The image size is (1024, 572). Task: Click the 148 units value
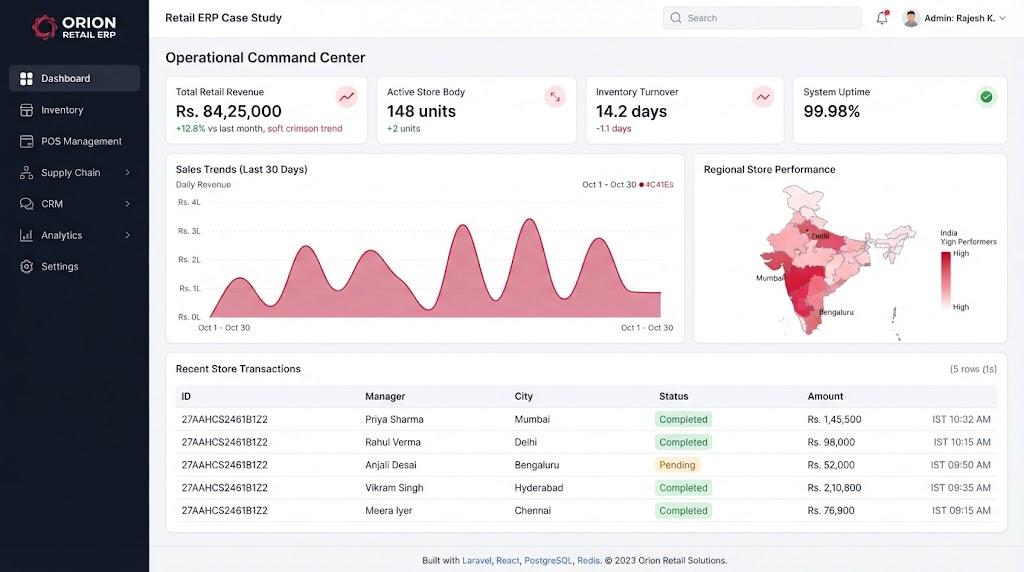click(421, 111)
